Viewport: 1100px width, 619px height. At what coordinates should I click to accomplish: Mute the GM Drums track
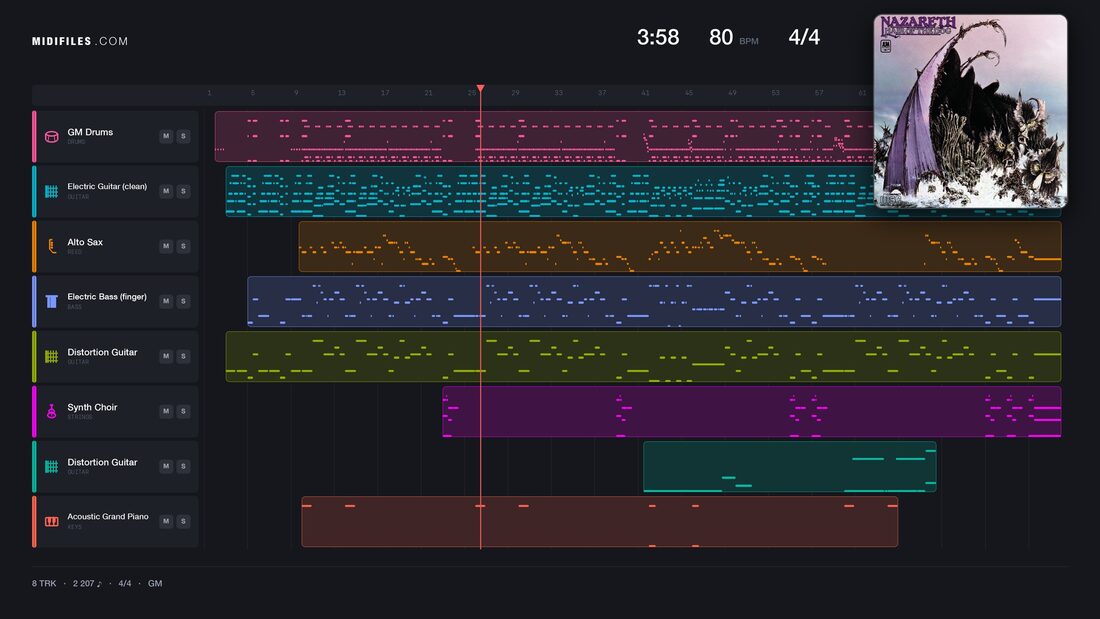point(166,136)
